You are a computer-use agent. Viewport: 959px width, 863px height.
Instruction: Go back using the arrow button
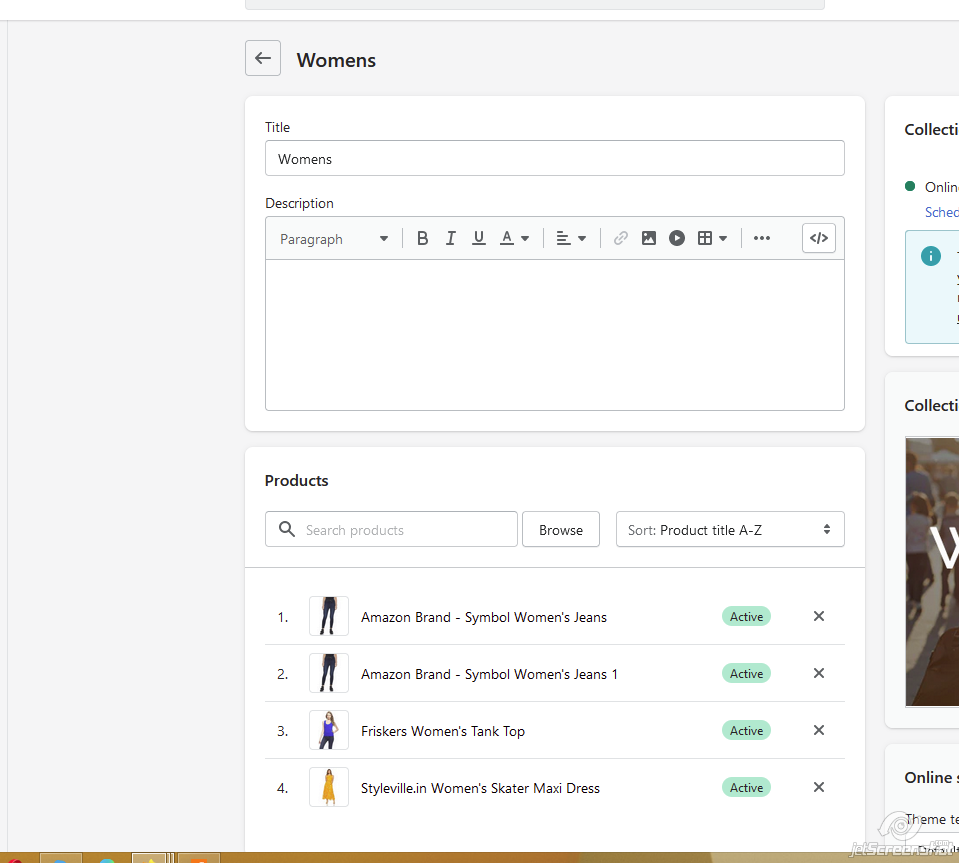coord(263,58)
